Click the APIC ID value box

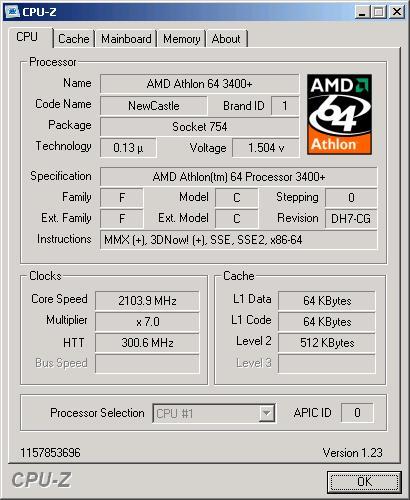pyautogui.click(x=357, y=413)
